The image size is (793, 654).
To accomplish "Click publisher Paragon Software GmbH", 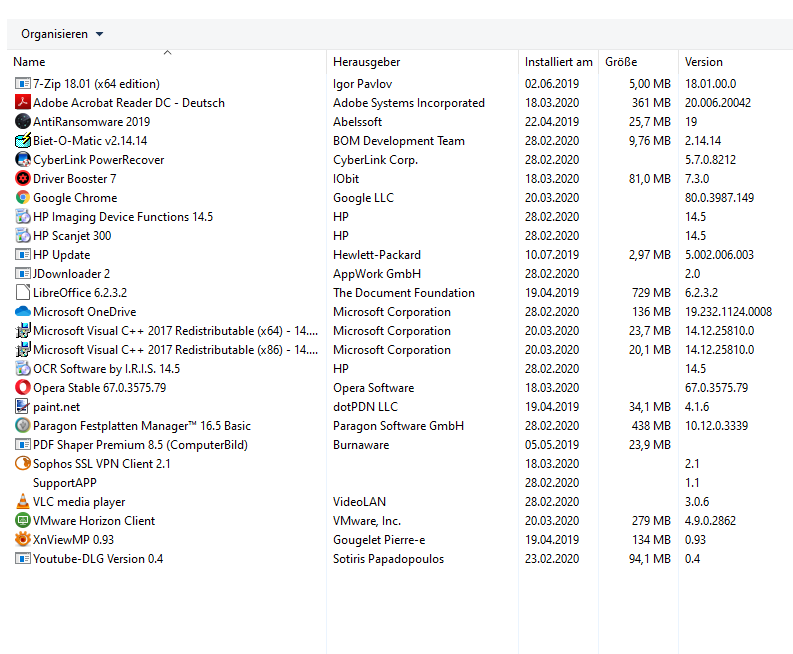I will [398, 426].
